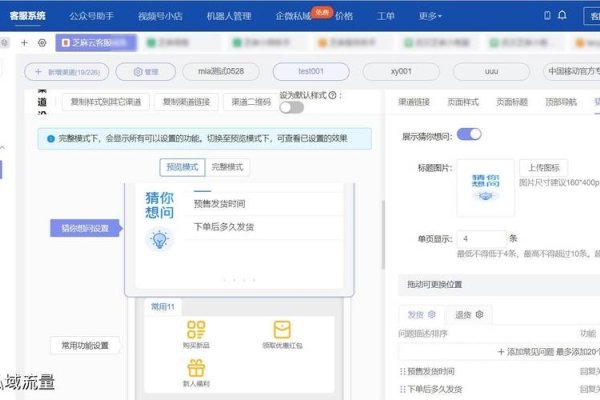Open the mobile phone icon in top bar
The height and width of the screenshot is (400, 600).
547,15
